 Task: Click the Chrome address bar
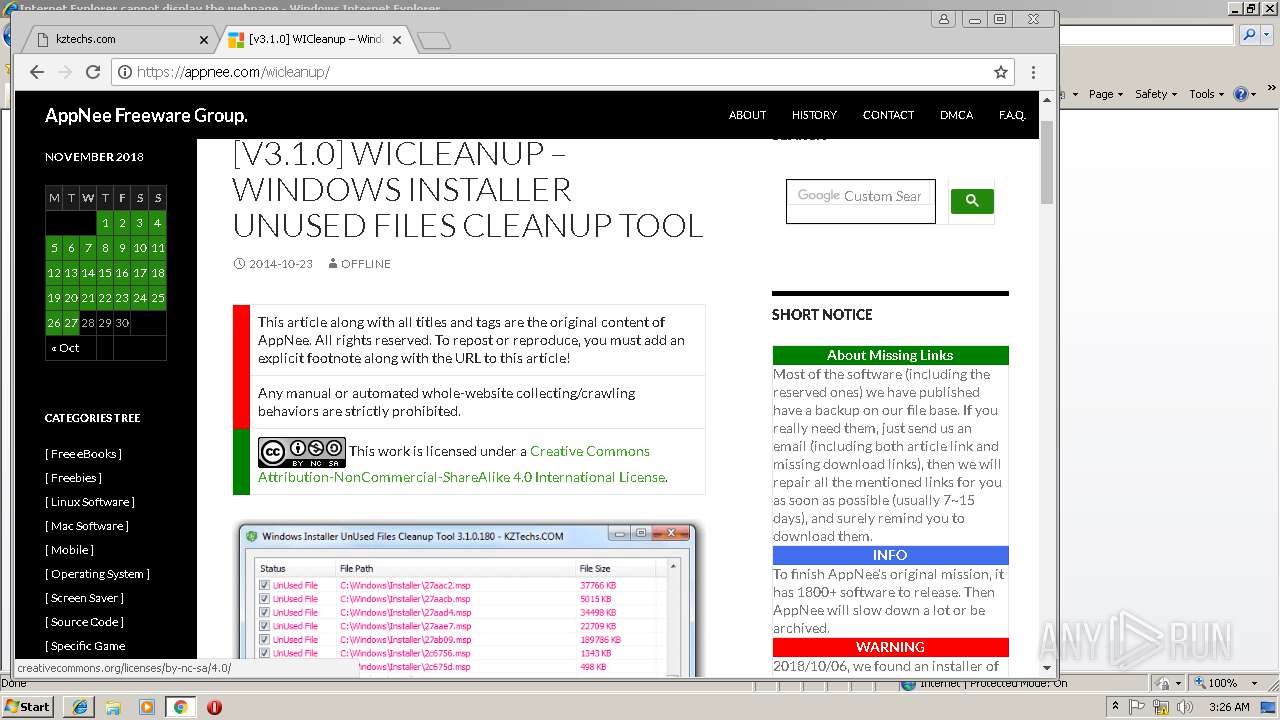(x=560, y=72)
